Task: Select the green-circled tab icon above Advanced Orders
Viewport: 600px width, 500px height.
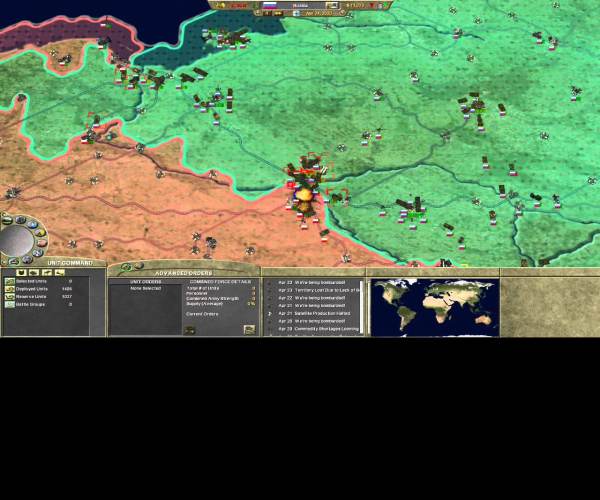Action: click(x=127, y=267)
